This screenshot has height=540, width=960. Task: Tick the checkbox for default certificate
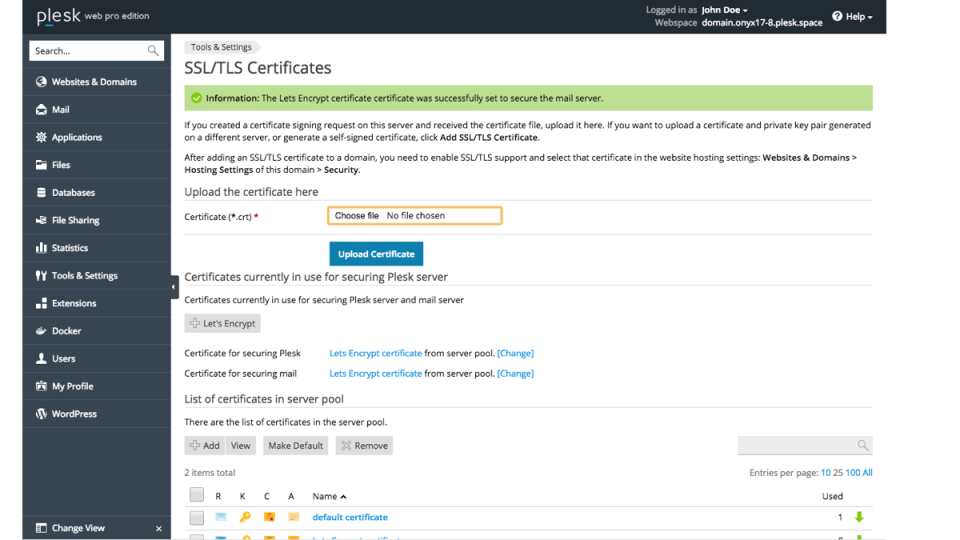[197, 517]
